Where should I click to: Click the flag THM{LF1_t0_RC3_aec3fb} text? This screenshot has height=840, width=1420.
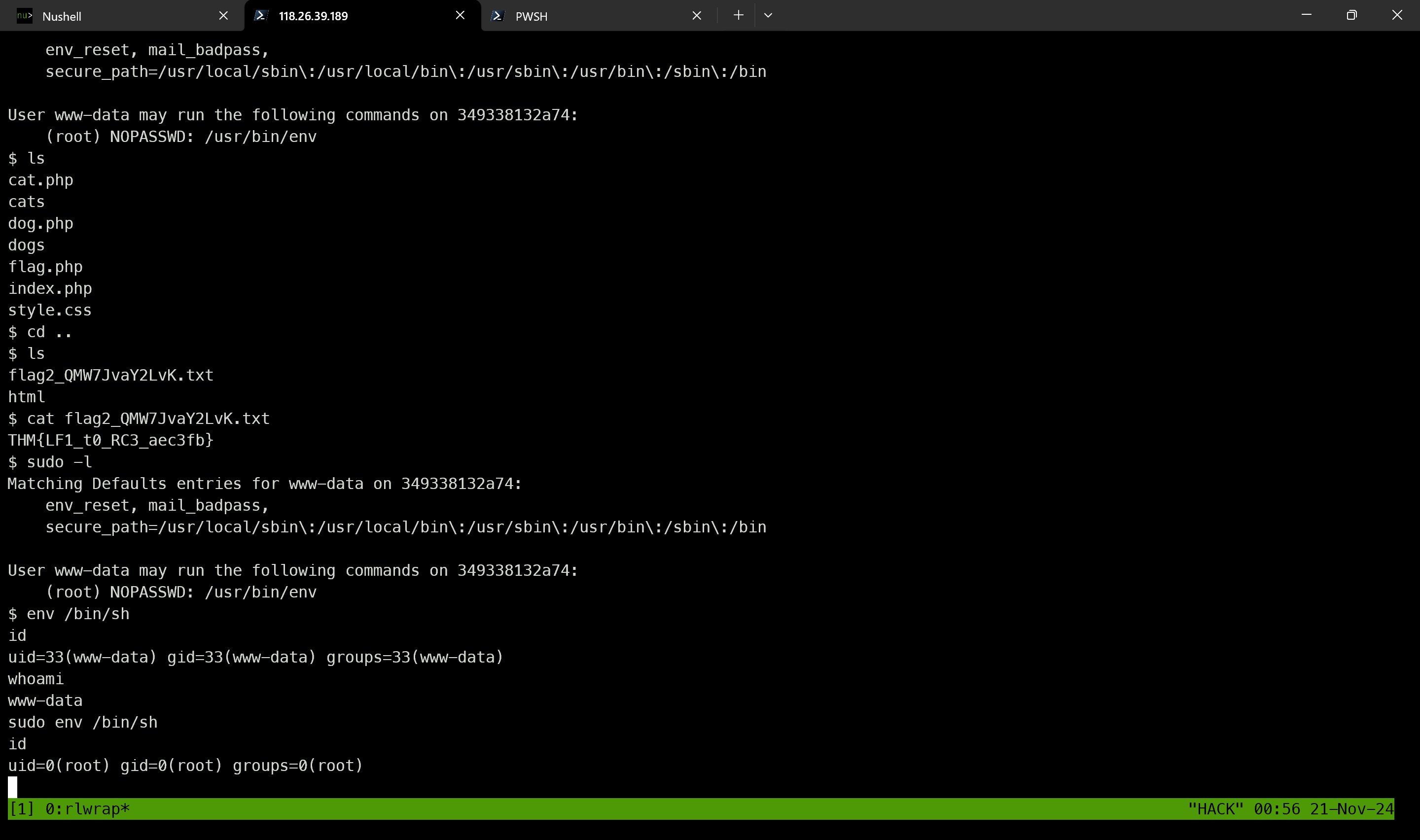[x=111, y=440]
